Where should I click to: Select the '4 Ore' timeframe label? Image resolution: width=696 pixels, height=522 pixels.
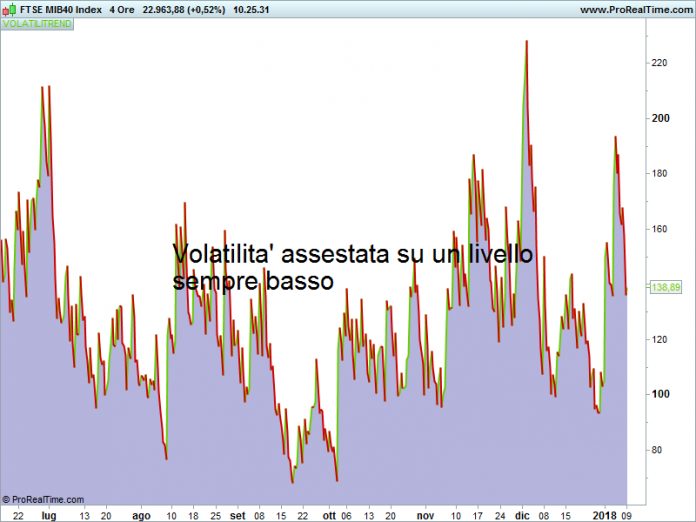pyautogui.click(x=122, y=9)
